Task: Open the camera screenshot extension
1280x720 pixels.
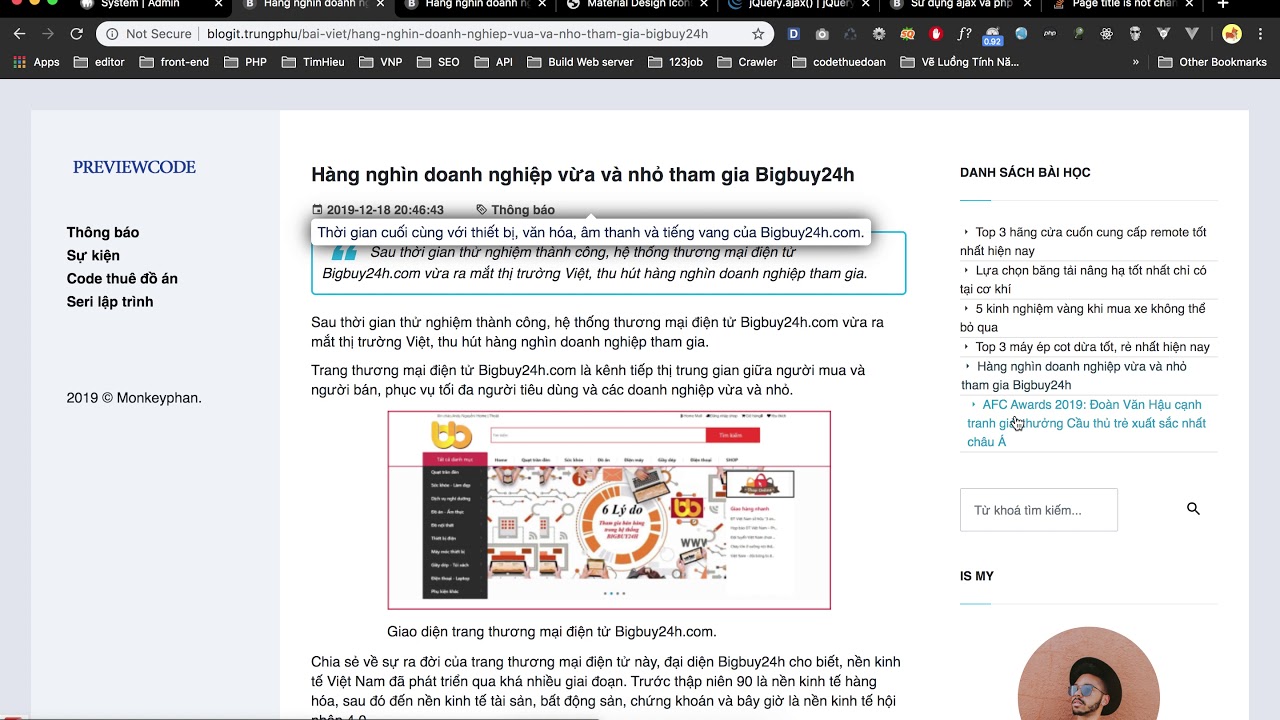Action: pyautogui.click(x=822, y=34)
